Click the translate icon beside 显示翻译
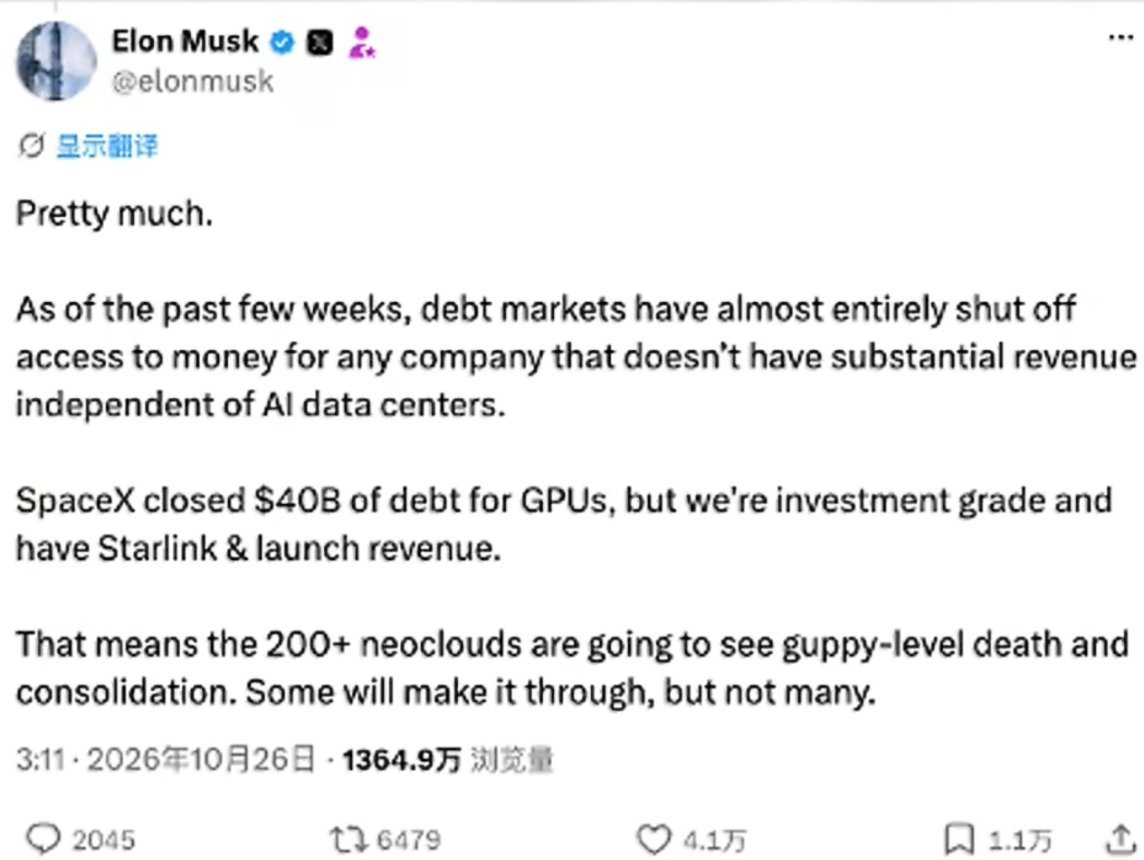Viewport: 1144px width, 860px height. coord(31,146)
